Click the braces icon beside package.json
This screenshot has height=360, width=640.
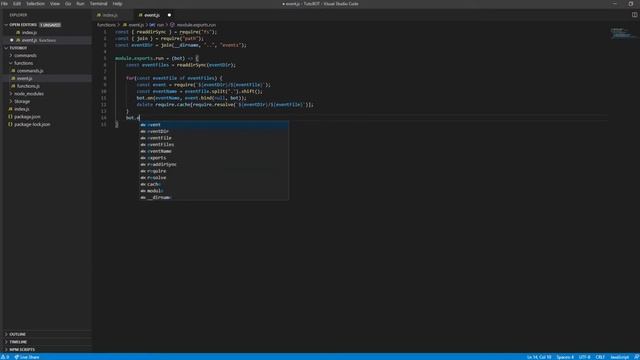pos(10,117)
